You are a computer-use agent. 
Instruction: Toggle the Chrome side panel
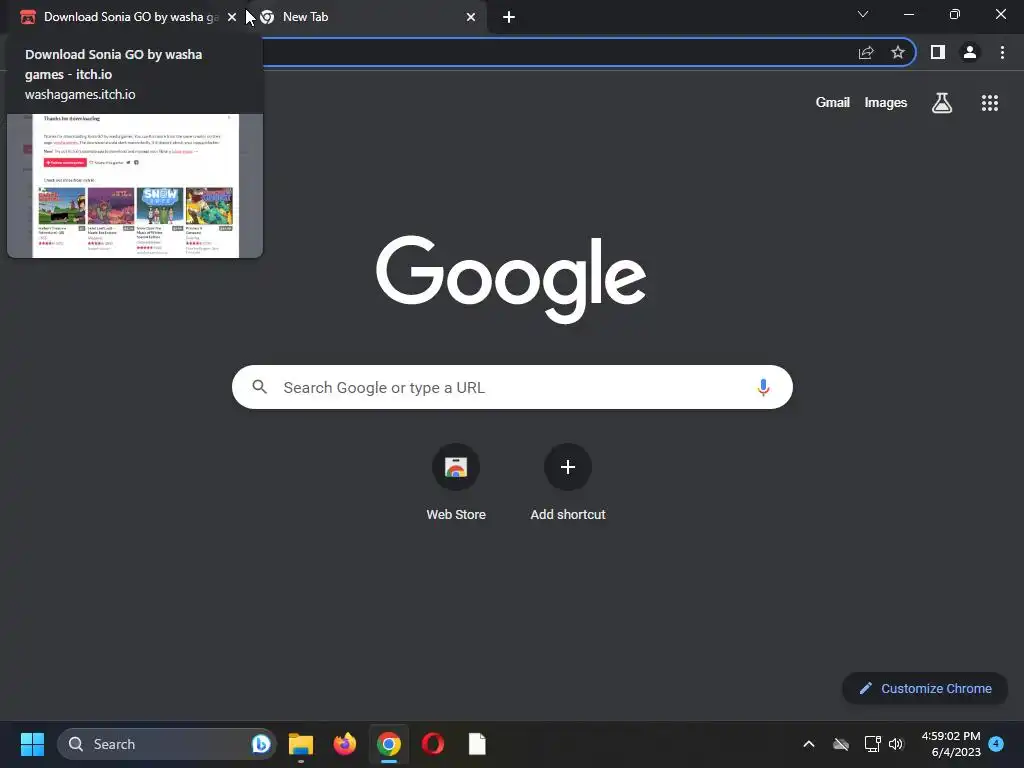(938, 52)
